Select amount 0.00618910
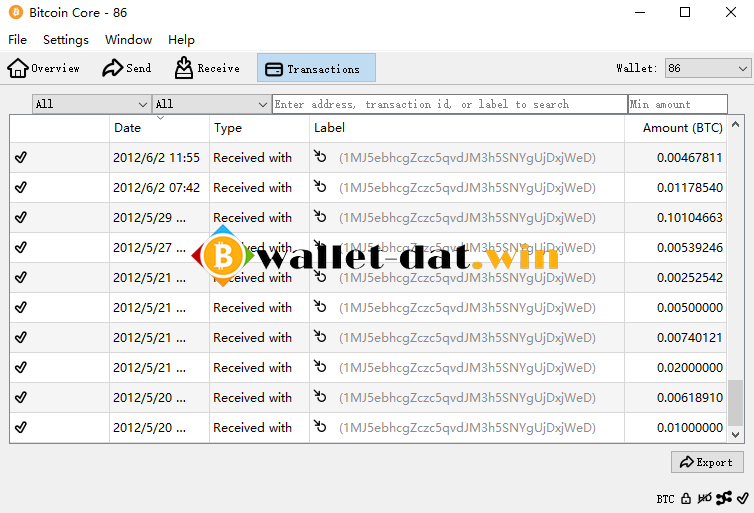Image resolution: width=754 pixels, height=513 pixels. point(690,398)
